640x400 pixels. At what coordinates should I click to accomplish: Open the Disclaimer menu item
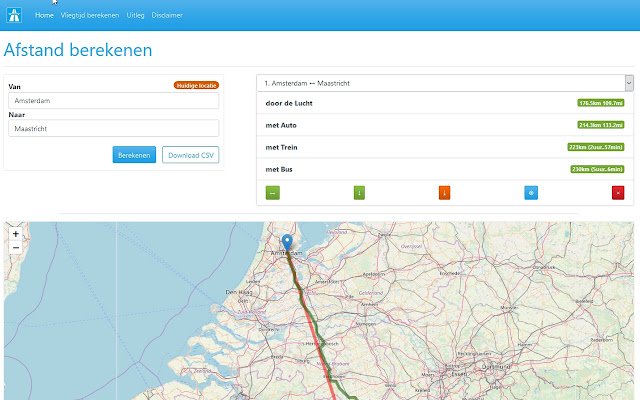(167, 15)
